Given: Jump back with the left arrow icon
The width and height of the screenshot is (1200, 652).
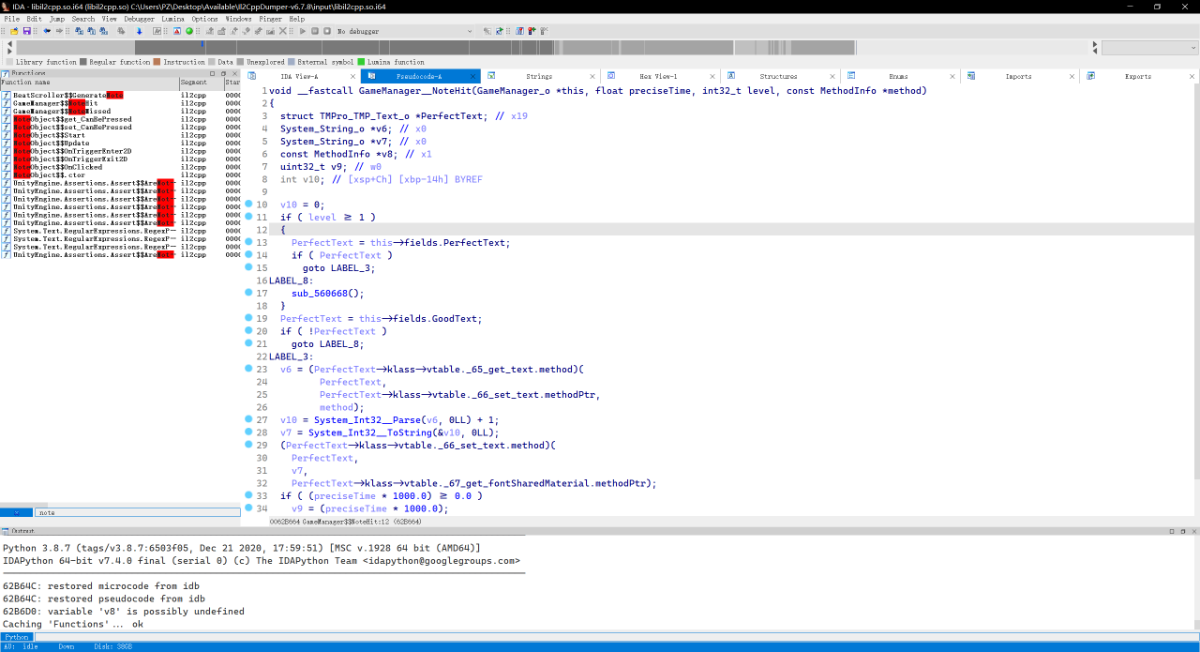Looking at the screenshot, I should pyautogui.click(x=47, y=31).
